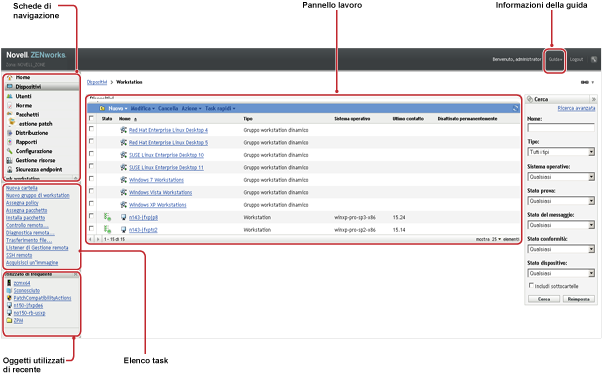Screen dimensions: 602x376
Task: Check Red Hat Enterprise Linux Desktop 5 row
Action: coord(91,141)
